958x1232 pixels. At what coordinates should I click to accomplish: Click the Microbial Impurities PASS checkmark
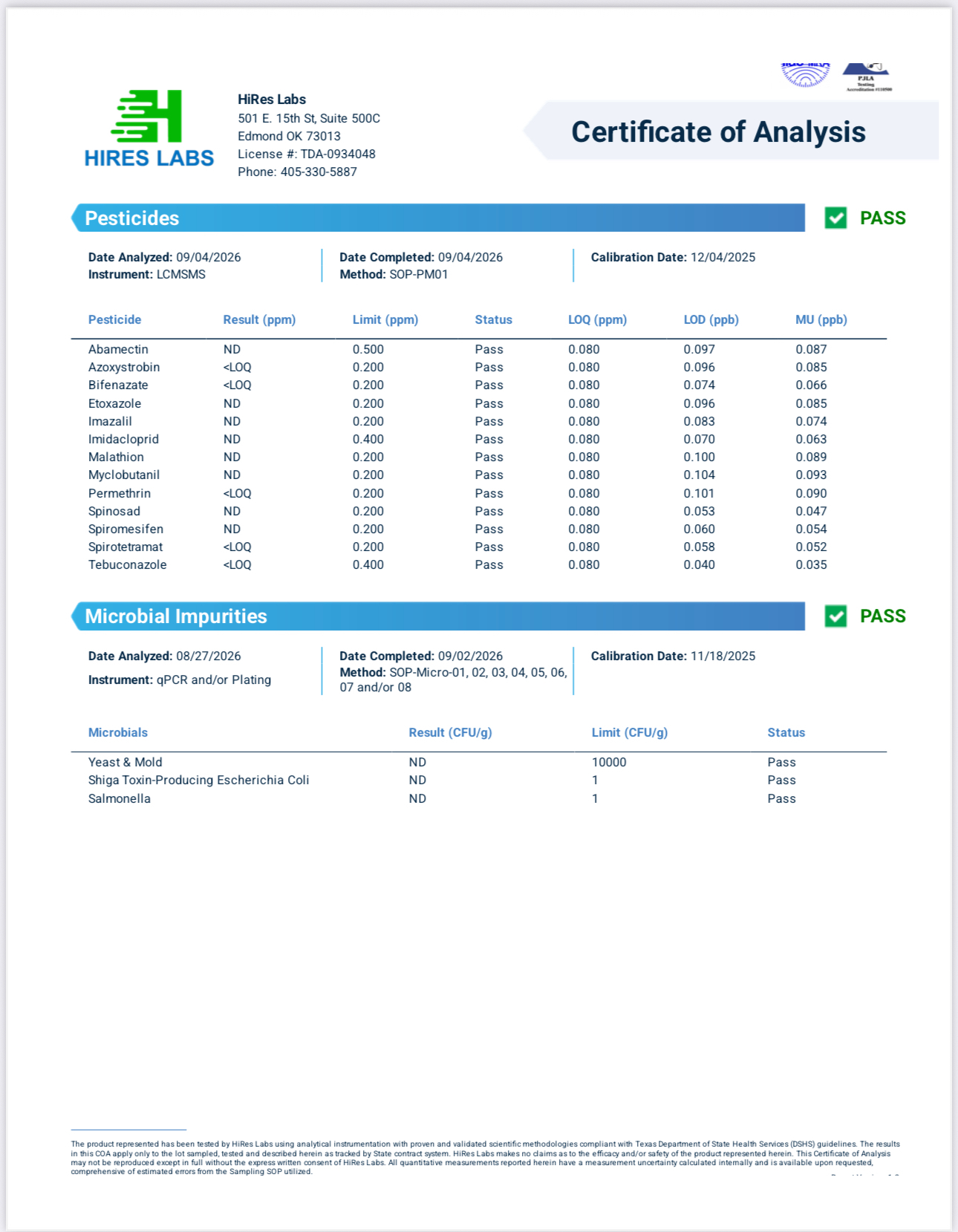click(835, 616)
